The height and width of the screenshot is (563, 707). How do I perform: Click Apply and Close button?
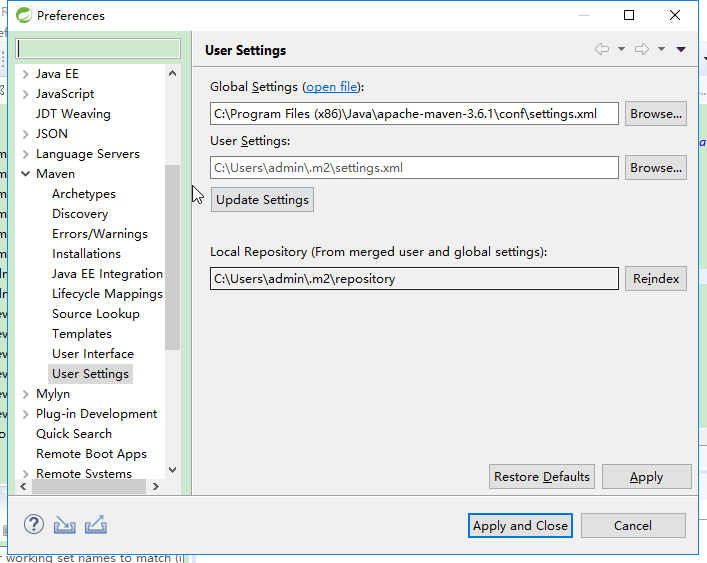point(520,526)
